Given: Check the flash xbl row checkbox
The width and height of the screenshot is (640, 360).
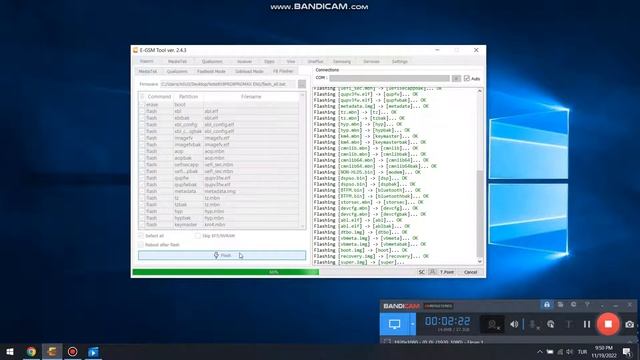Looking at the screenshot, I should coord(142,111).
